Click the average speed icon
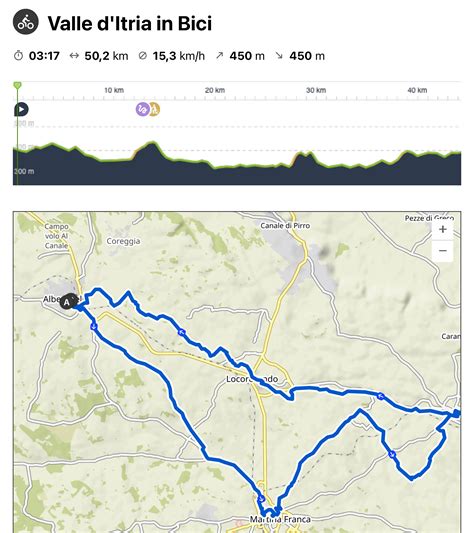 point(142,55)
